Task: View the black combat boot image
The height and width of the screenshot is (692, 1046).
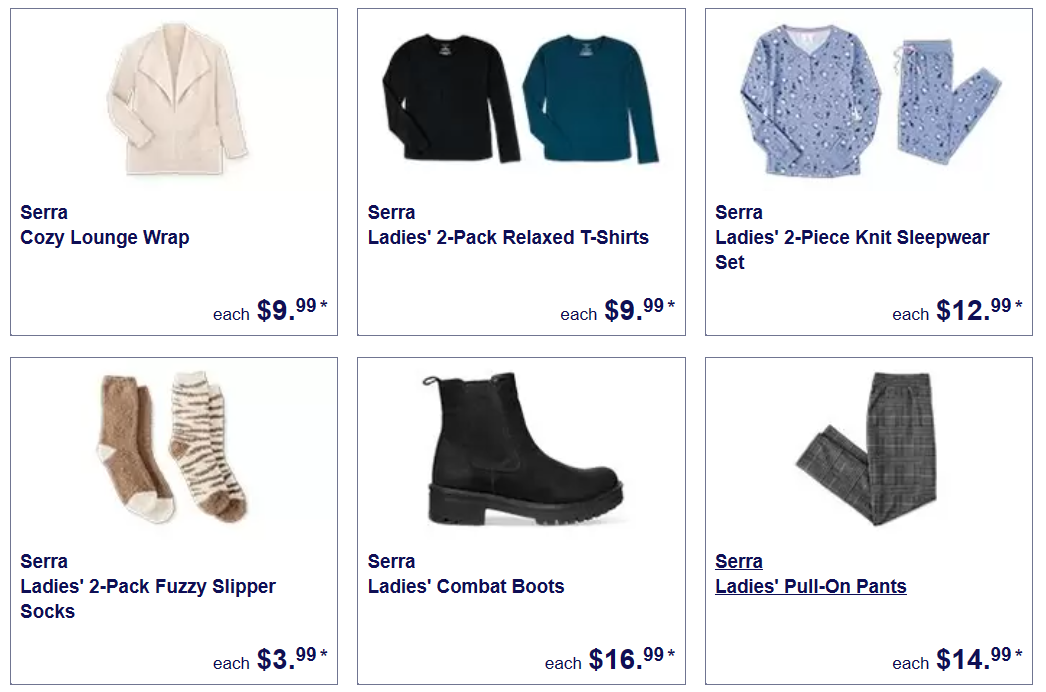Action: tap(524, 448)
